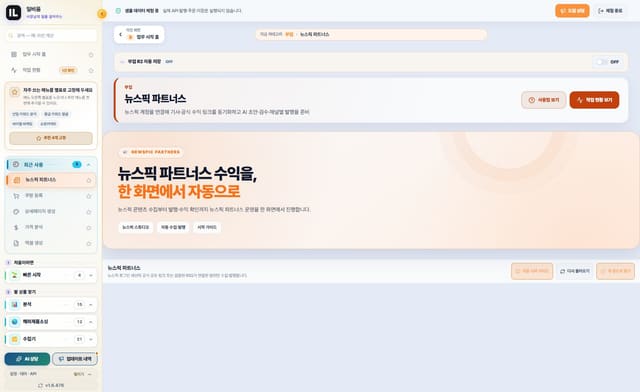
Task: Click the beige pin-recommended button in the tip card
Action: tap(51, 138)
